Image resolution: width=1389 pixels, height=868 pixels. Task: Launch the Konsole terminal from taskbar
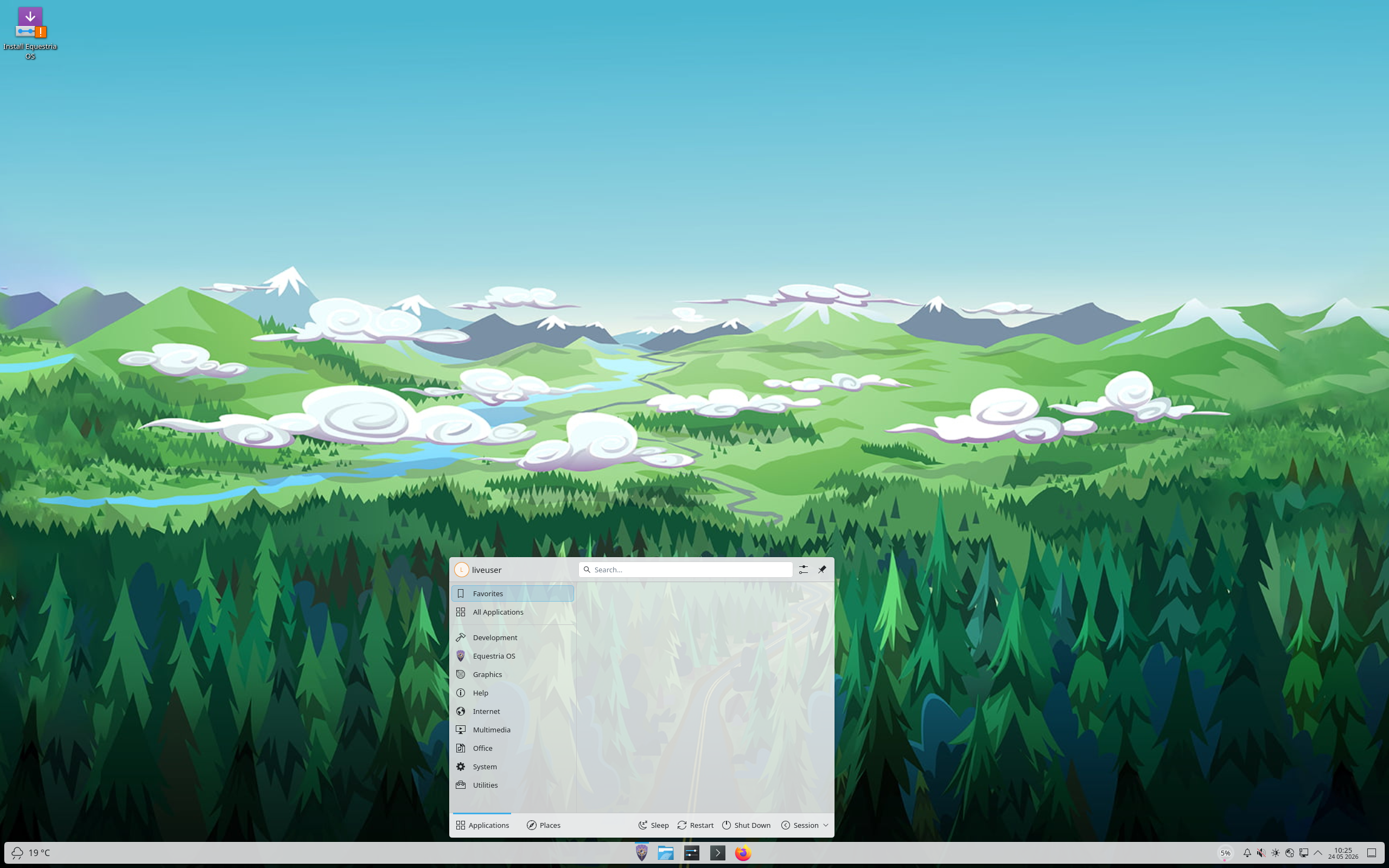717,852
